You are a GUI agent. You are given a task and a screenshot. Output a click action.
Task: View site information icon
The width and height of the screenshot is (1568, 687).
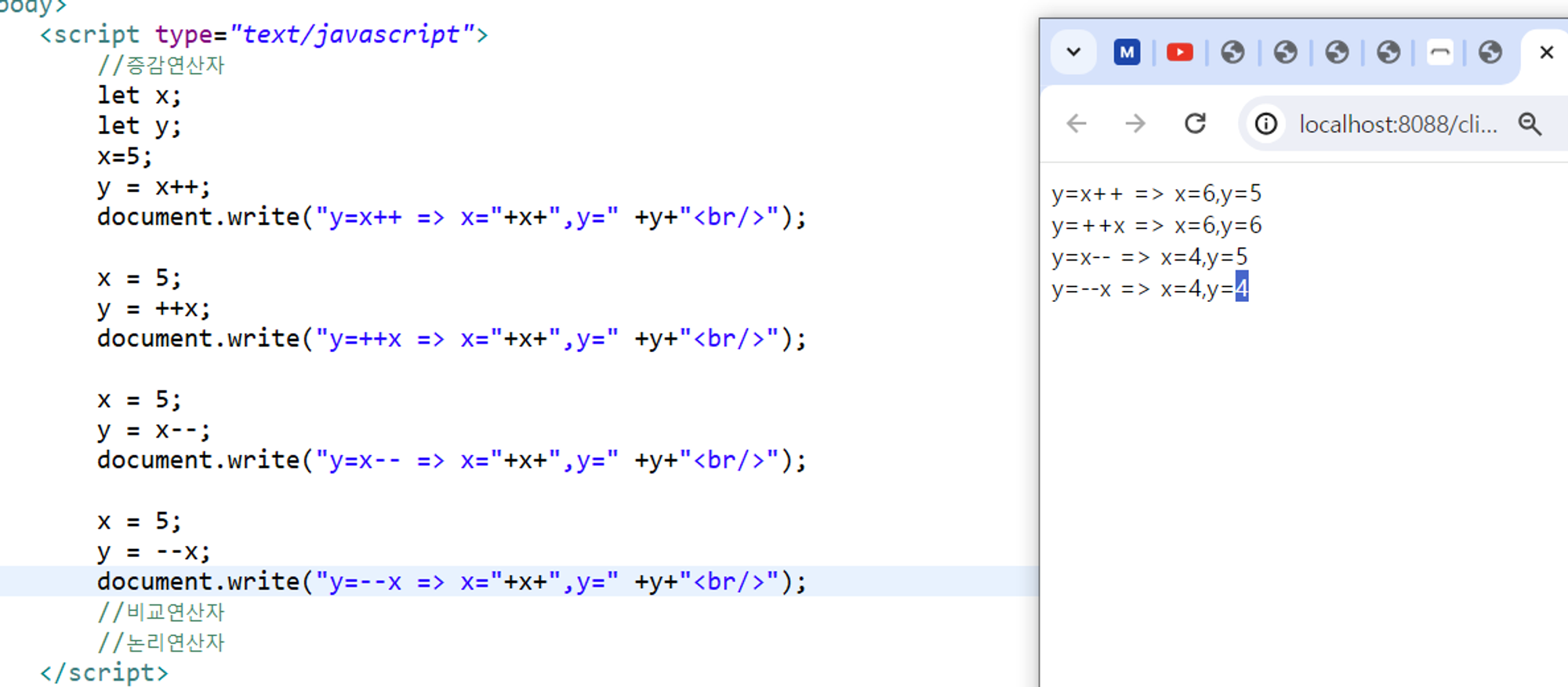tap(1265, 124)
